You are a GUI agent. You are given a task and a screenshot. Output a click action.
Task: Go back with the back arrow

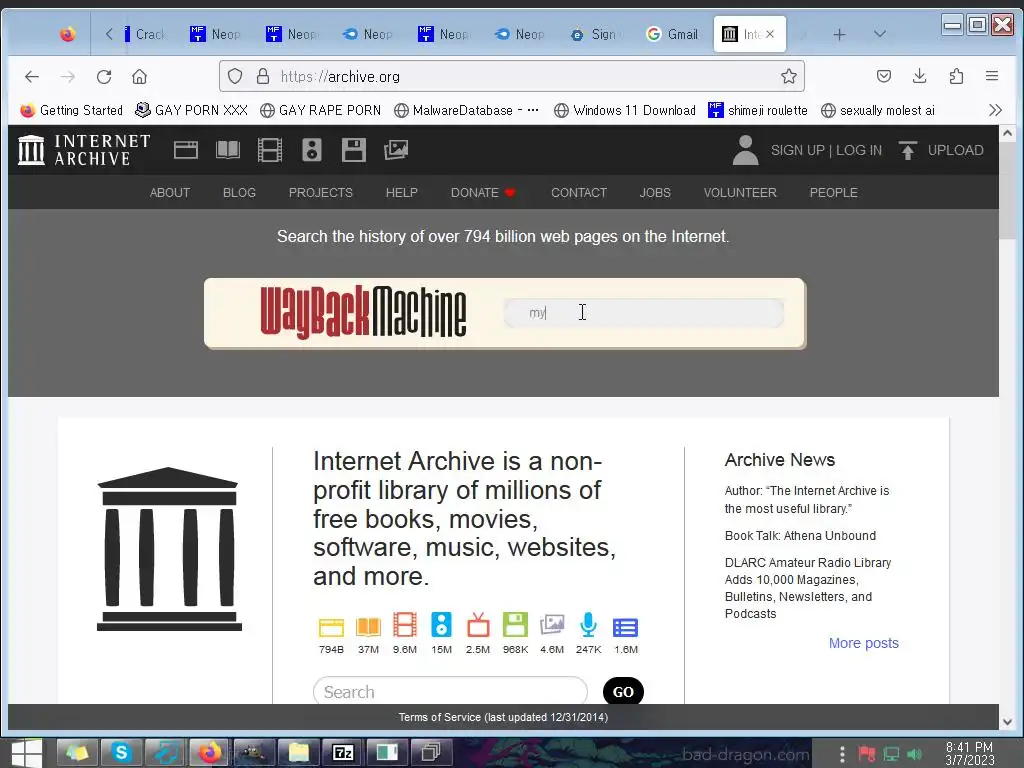tap(32, 76)
